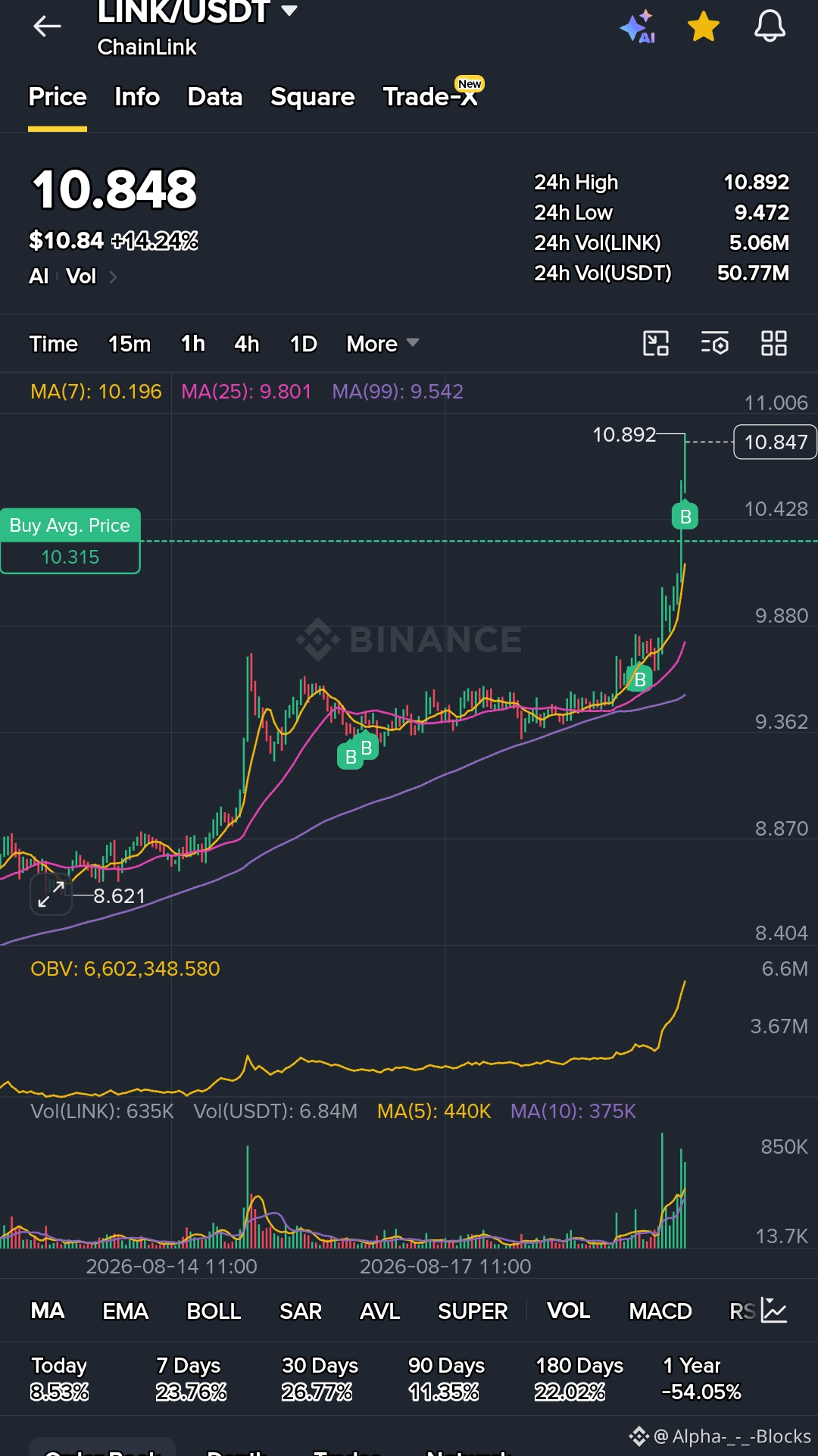Viewport: 818px width, 1456px height.
Task: Tap the MA(7) 10.196 legend
Action: pos(96,392)
